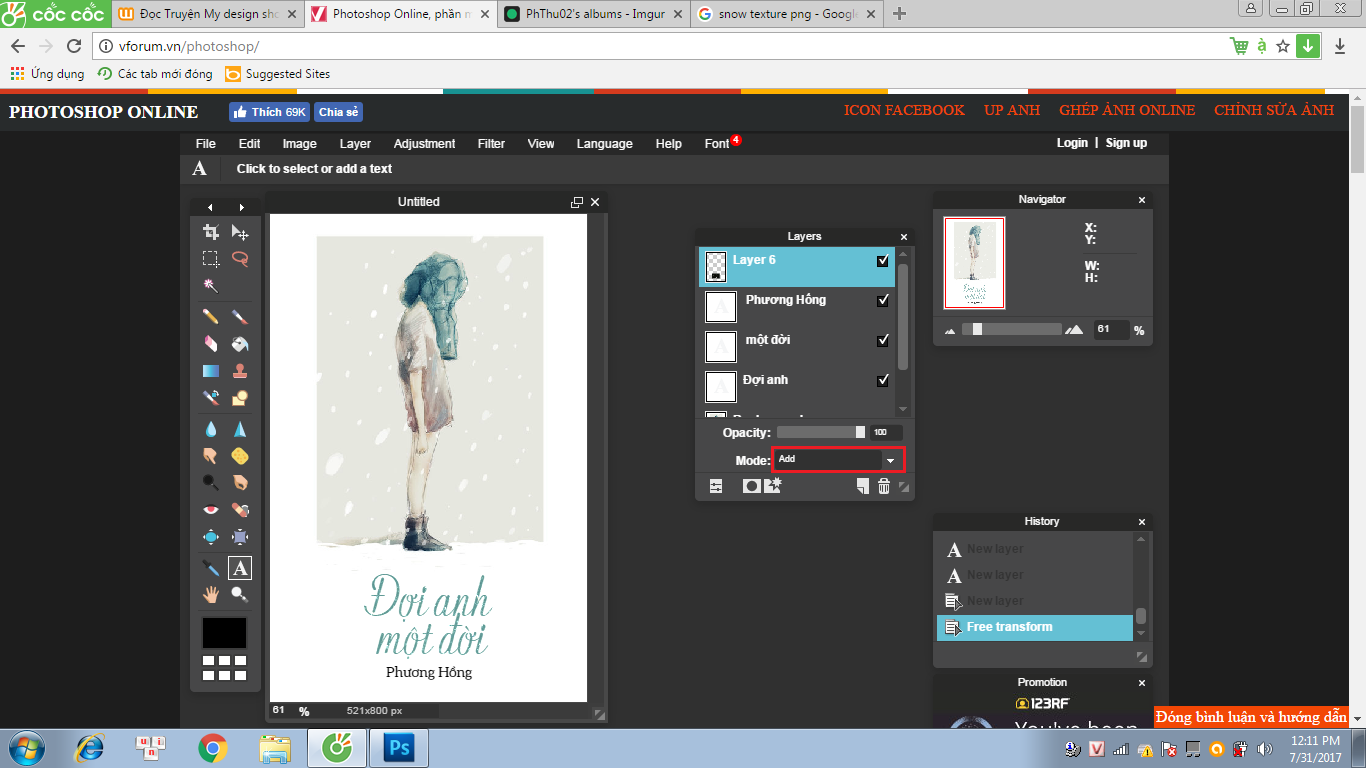Open the main color swatch
Screen dimensions: 1366x768
[225, 632]
